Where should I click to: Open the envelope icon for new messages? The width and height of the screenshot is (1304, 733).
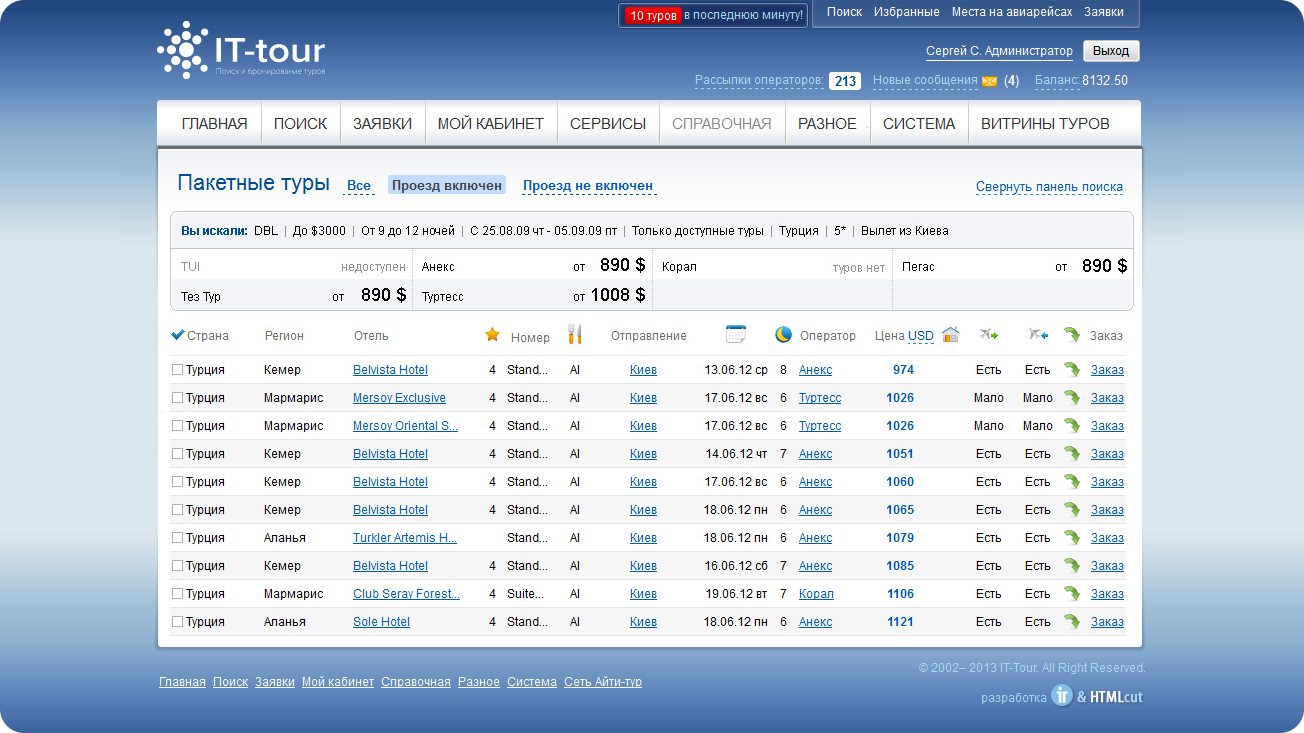pyautogui.click(x=989, y=81)
